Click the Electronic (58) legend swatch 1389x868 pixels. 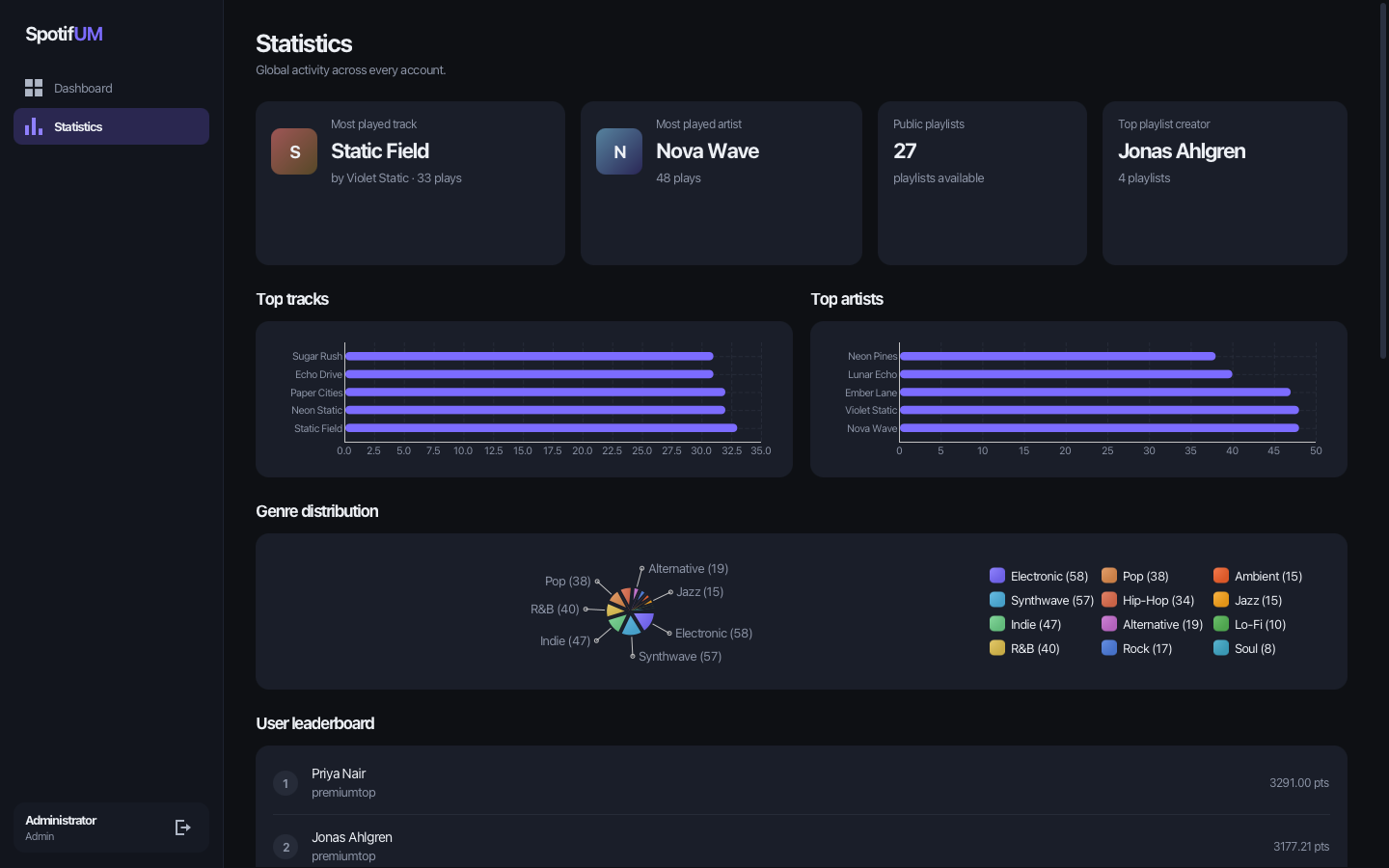click(997, 576)
